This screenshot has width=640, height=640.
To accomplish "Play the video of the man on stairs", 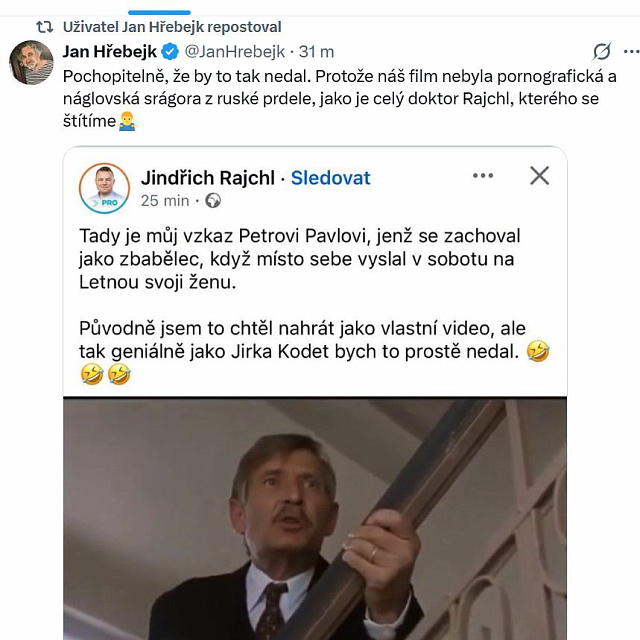I will [315, 520].
